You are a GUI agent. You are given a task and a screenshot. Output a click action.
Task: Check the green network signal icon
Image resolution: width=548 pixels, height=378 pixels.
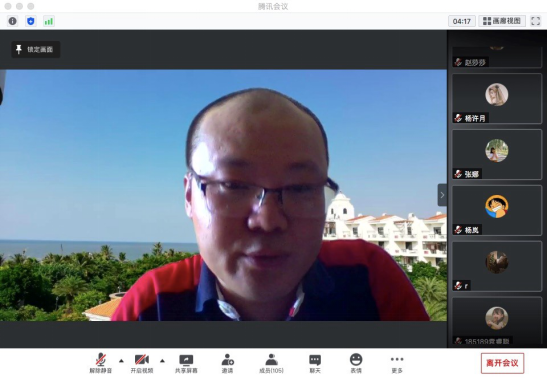click(x=49, y=21)
